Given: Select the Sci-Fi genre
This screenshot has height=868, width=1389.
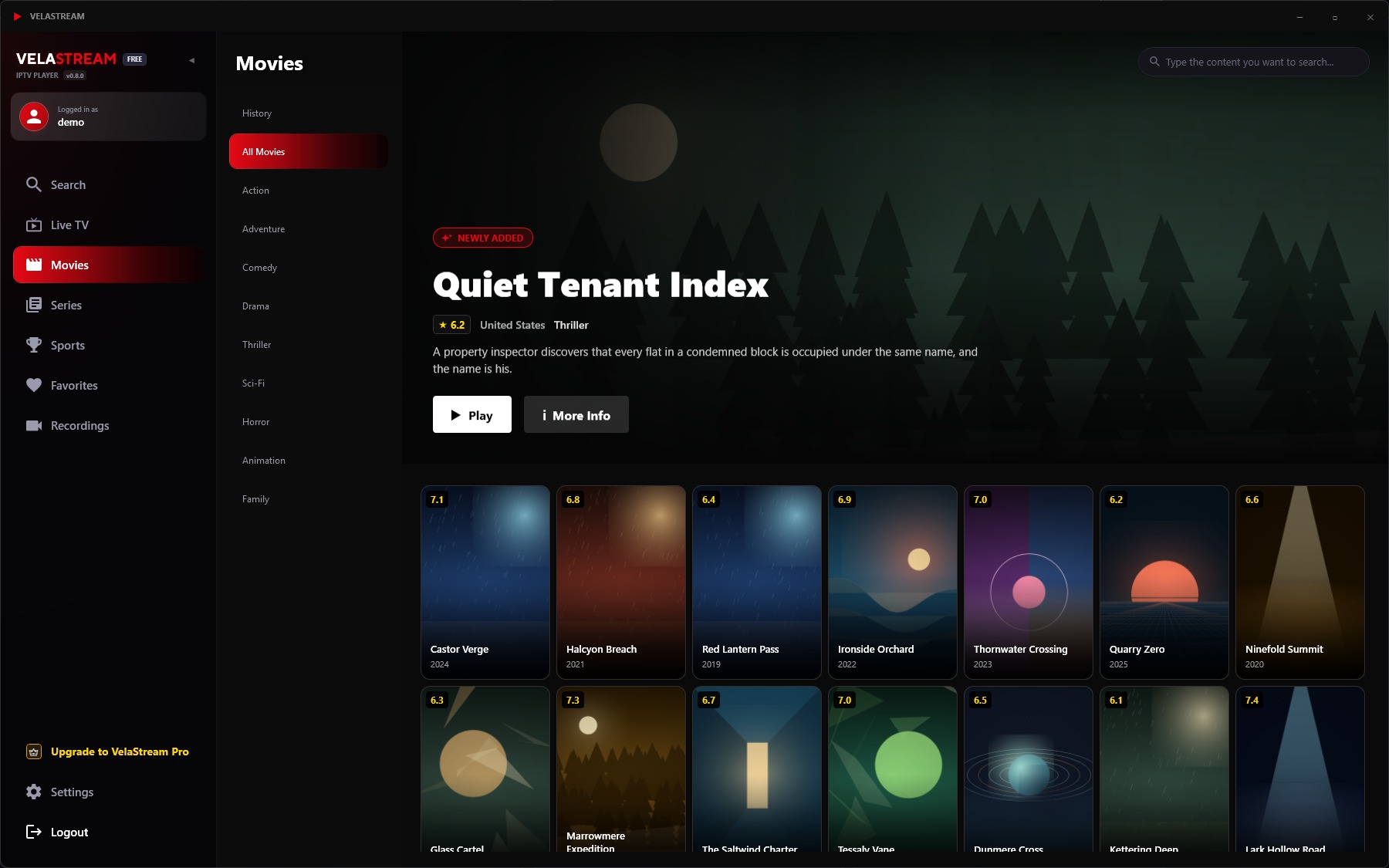Looking at the screenshot, I should 309,383.
